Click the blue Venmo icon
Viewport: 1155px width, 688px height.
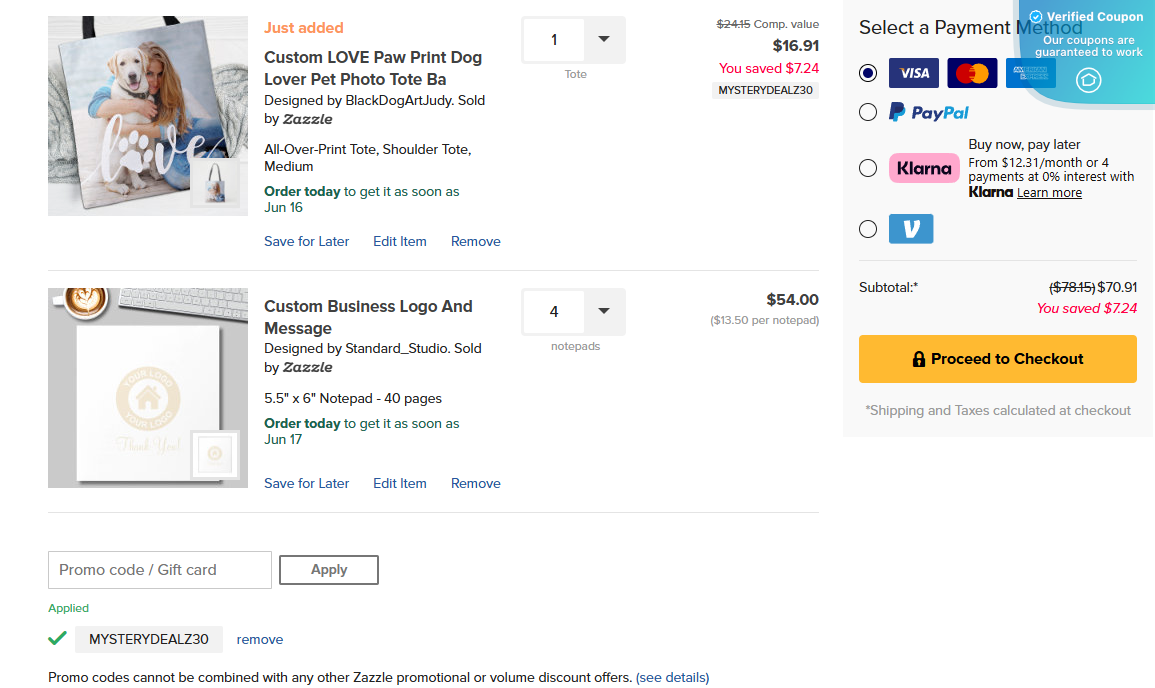point(910,229)
